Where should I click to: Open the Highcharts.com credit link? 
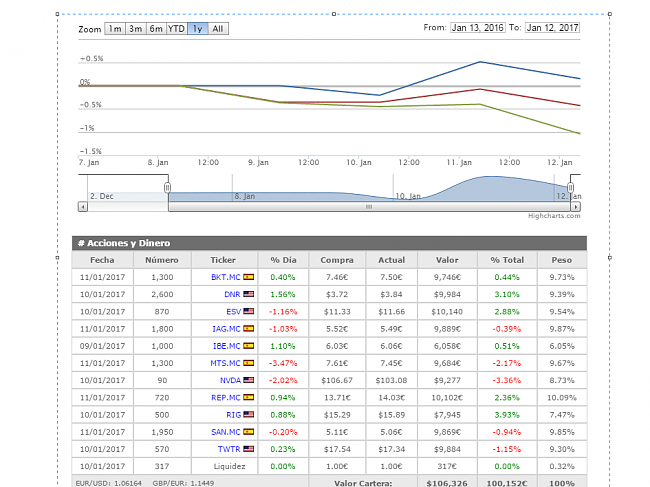(x=554, y=216)
